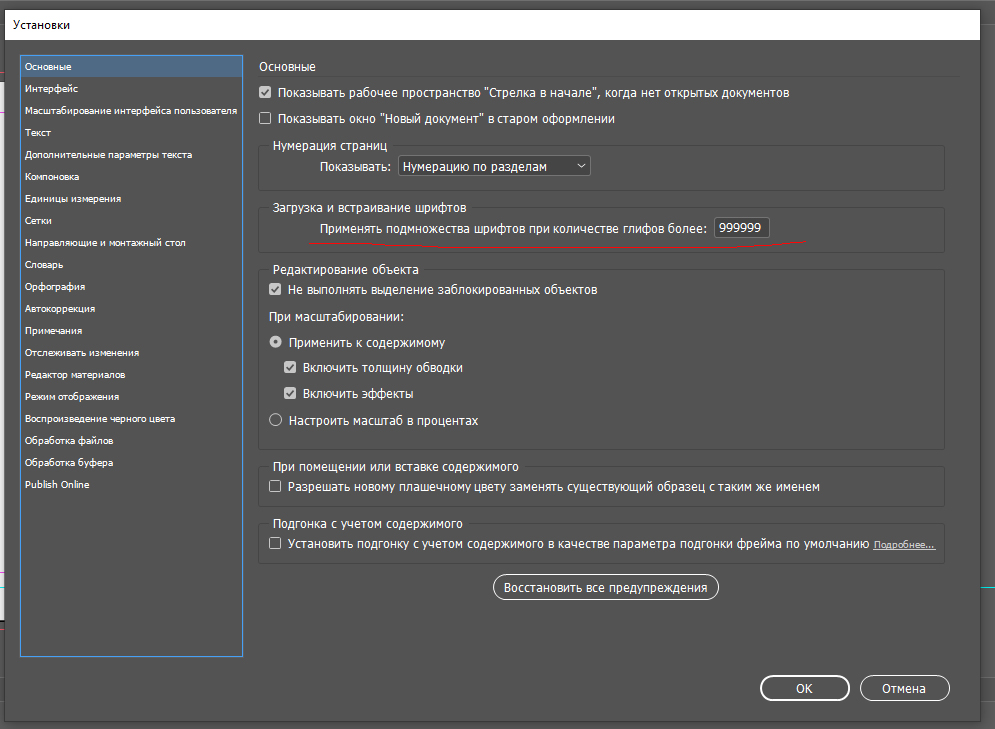
Task: Select the Примечания category
Action: pos(131,331)
